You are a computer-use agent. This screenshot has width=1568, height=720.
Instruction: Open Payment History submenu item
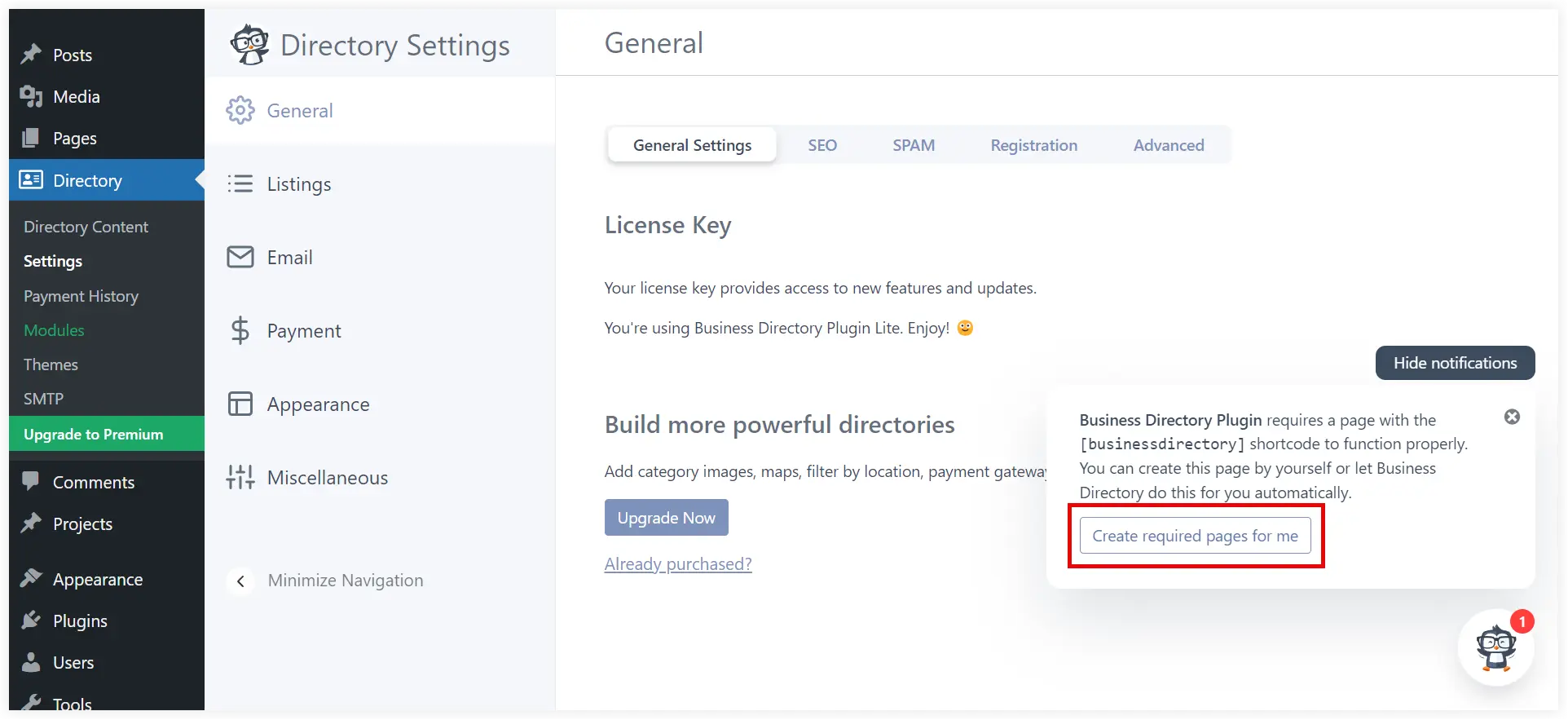coord(81,296)
